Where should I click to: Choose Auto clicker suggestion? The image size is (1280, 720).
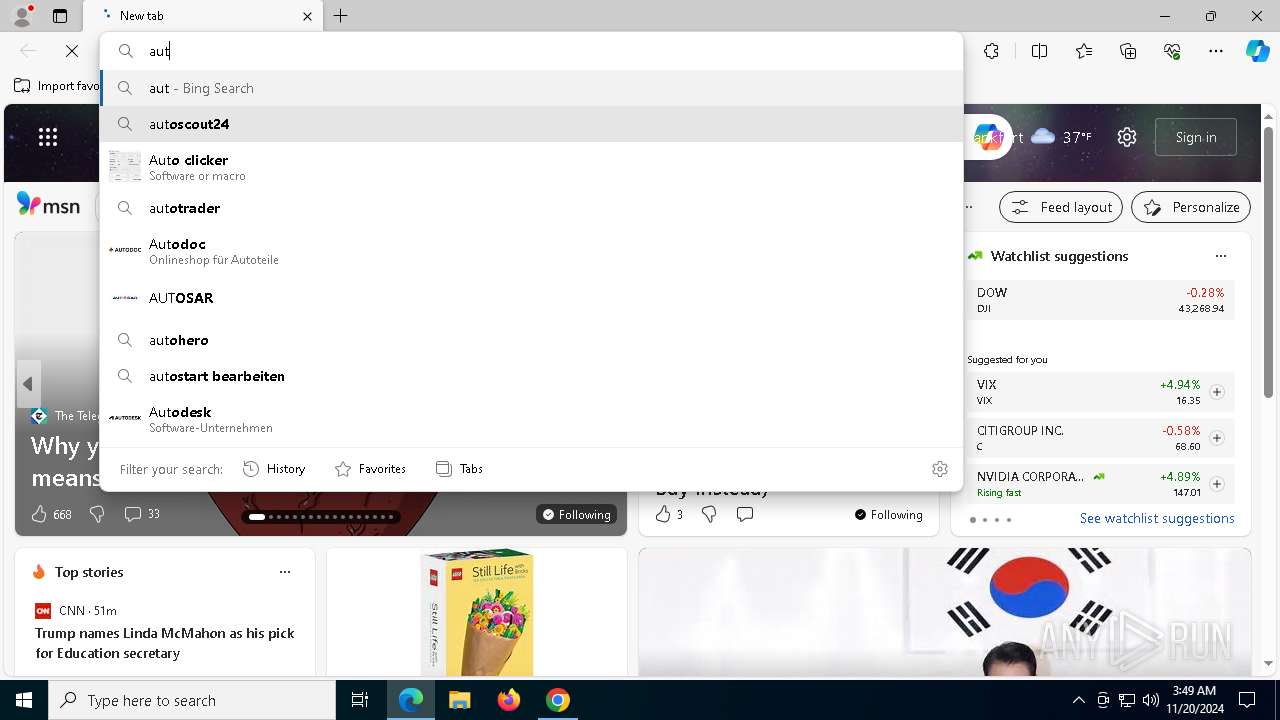[532, 167]
